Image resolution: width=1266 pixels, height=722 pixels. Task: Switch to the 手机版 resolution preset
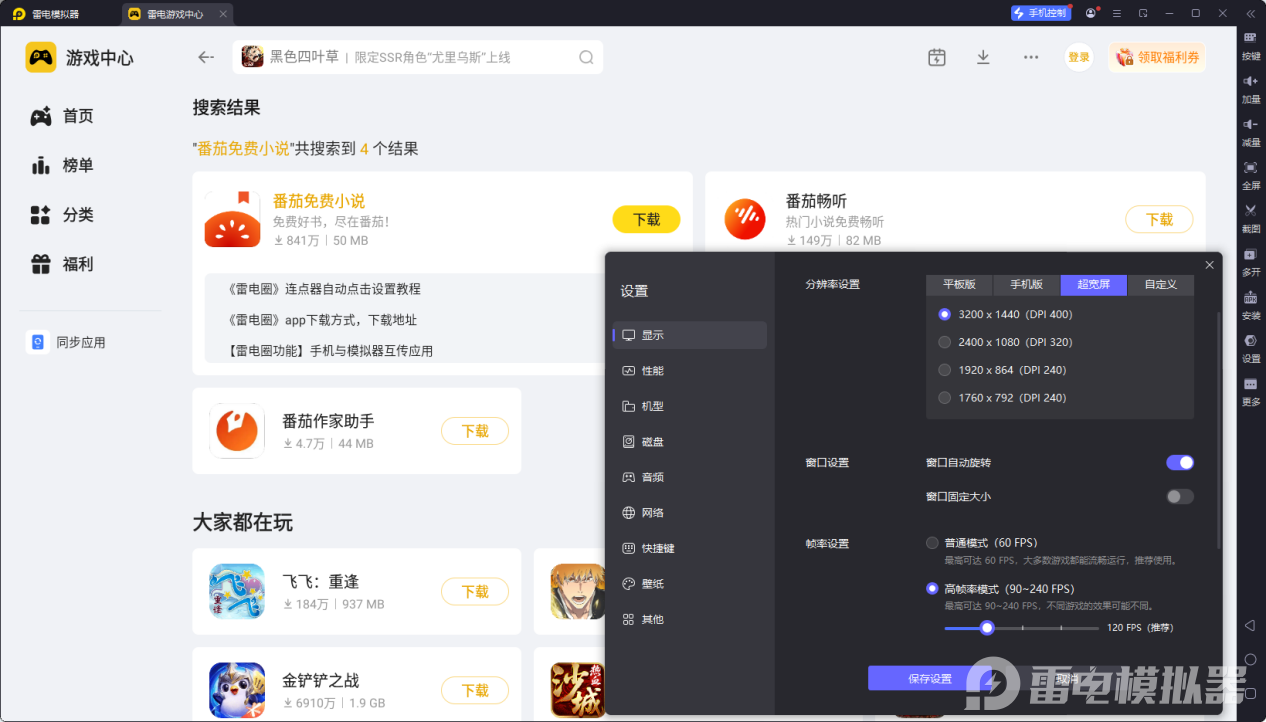[1025, 284]
